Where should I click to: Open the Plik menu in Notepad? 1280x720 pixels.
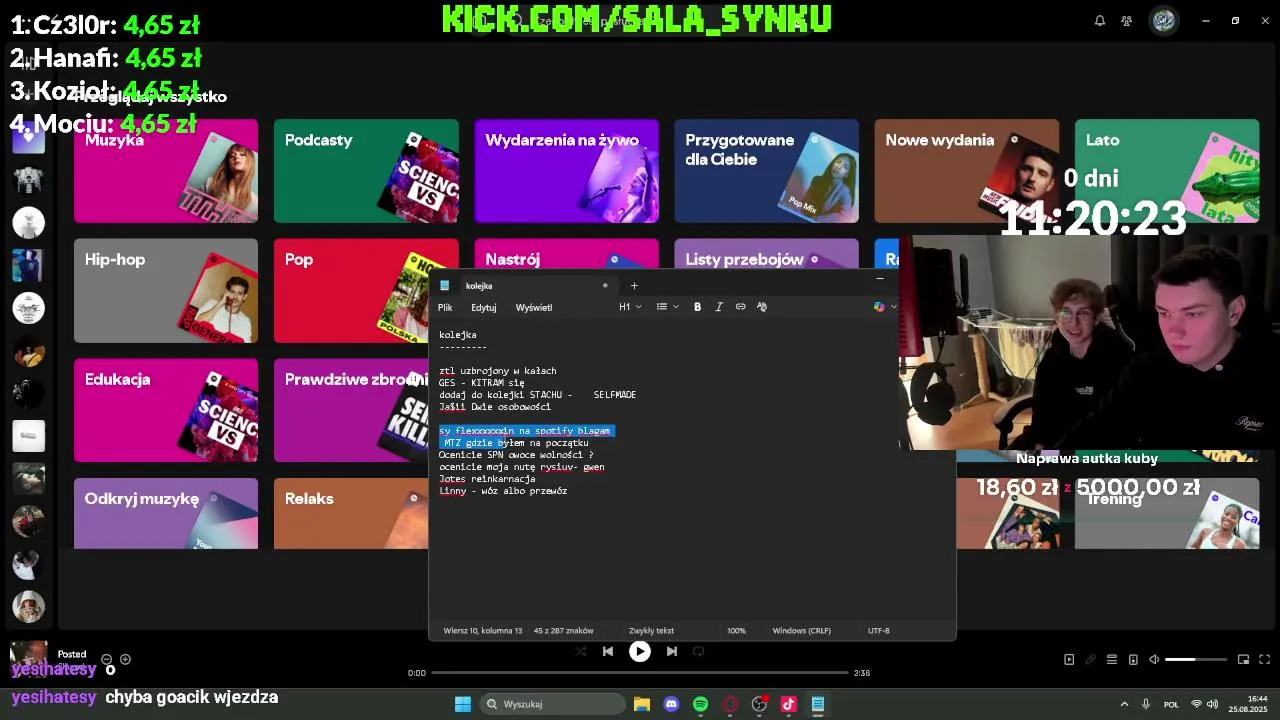pos(445,307)
